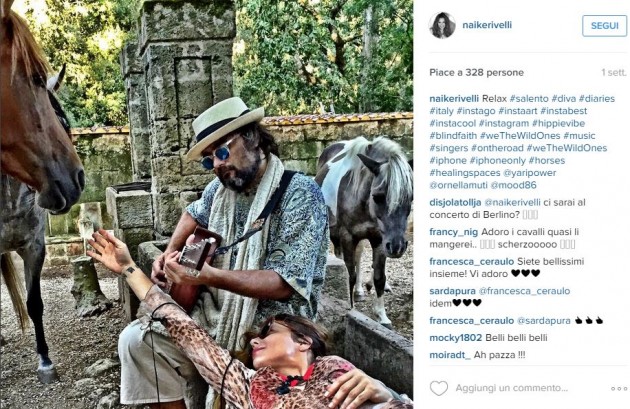Open naikerivelli username link in header
Image resolution: width=630 pixels, height=409 pixels.
pyautogui.click(x=487, y=25)
